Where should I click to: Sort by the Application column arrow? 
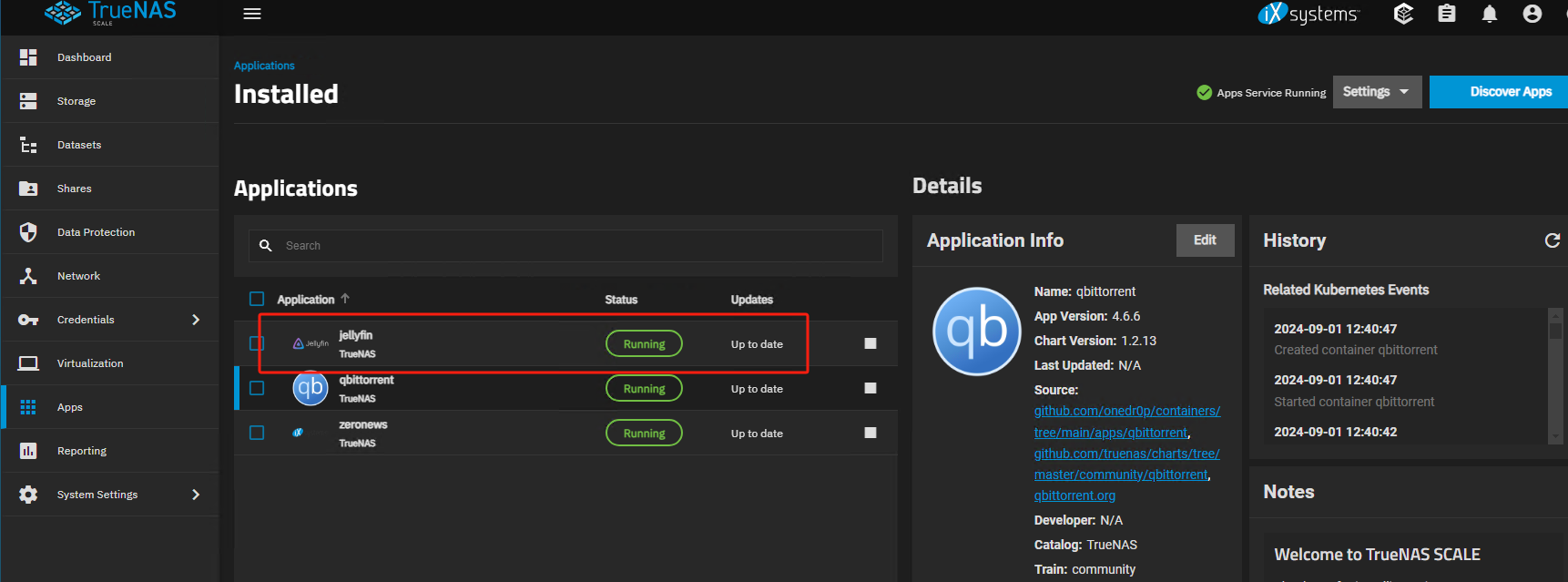tap(345, 299)
